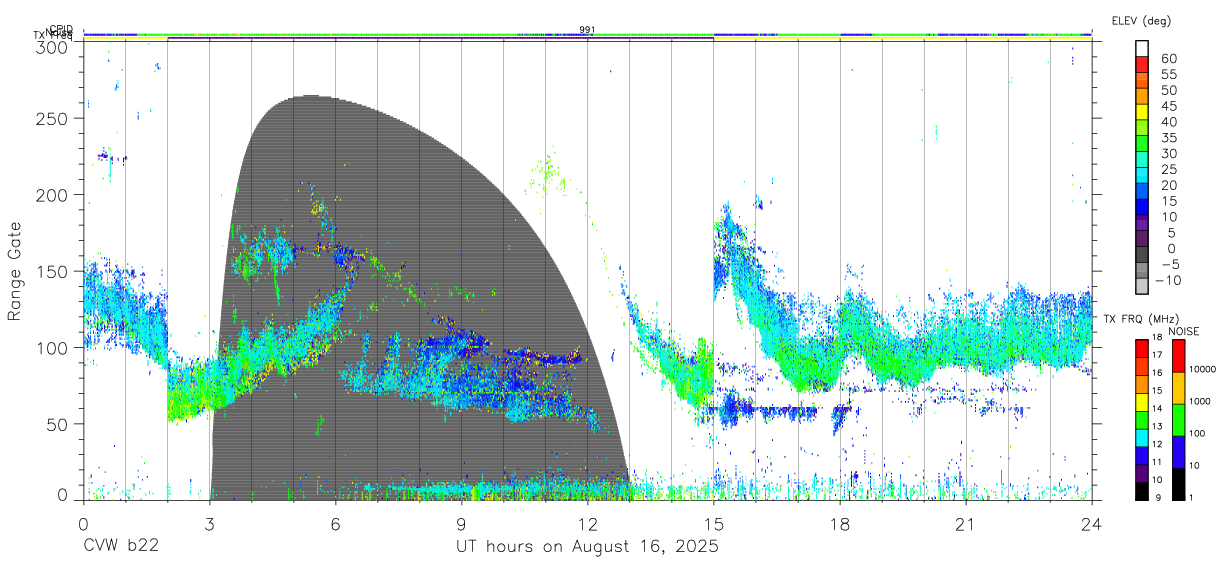Click the 12 tick on UT hours axis
The width and height of the screenshot is (1228, 567).
[587, 523]
